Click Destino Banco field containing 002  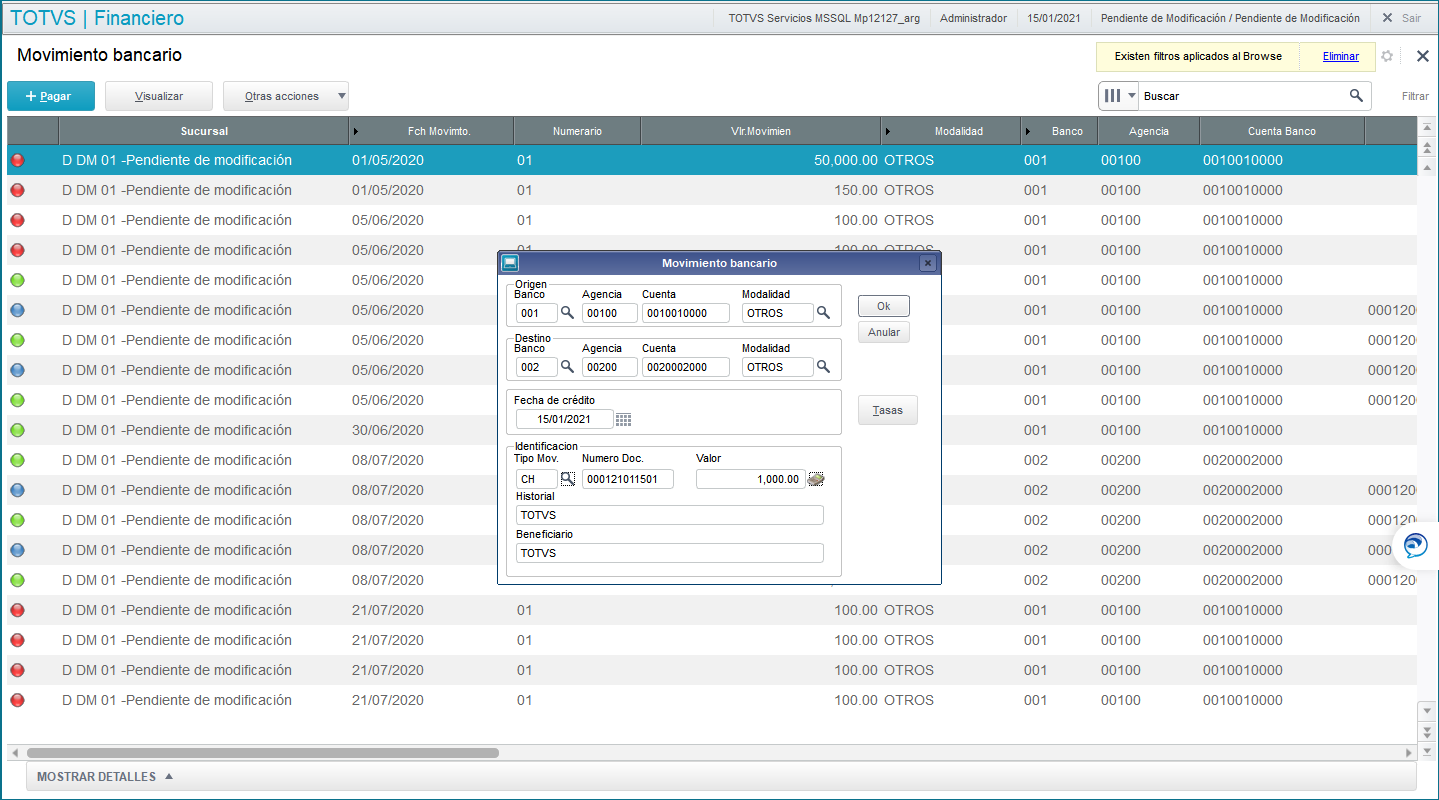point(537,367)
